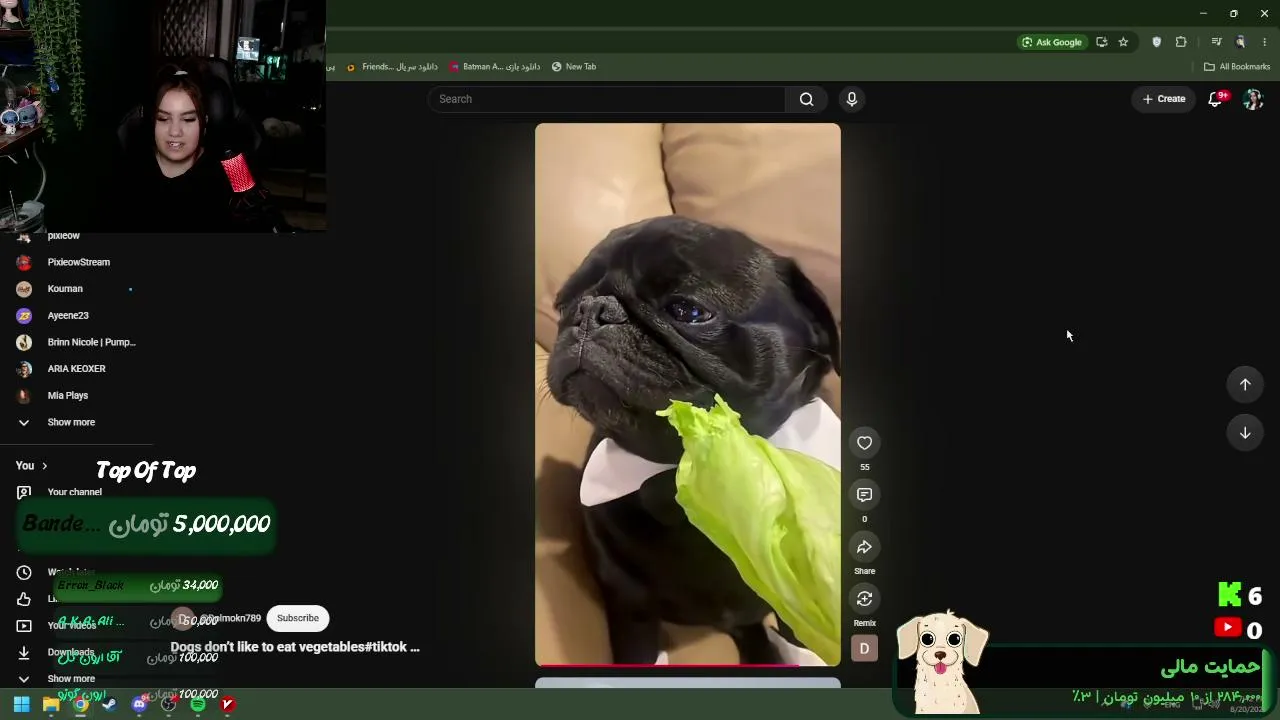Install the page as app icon
1280x720 pixels.
1101,42
